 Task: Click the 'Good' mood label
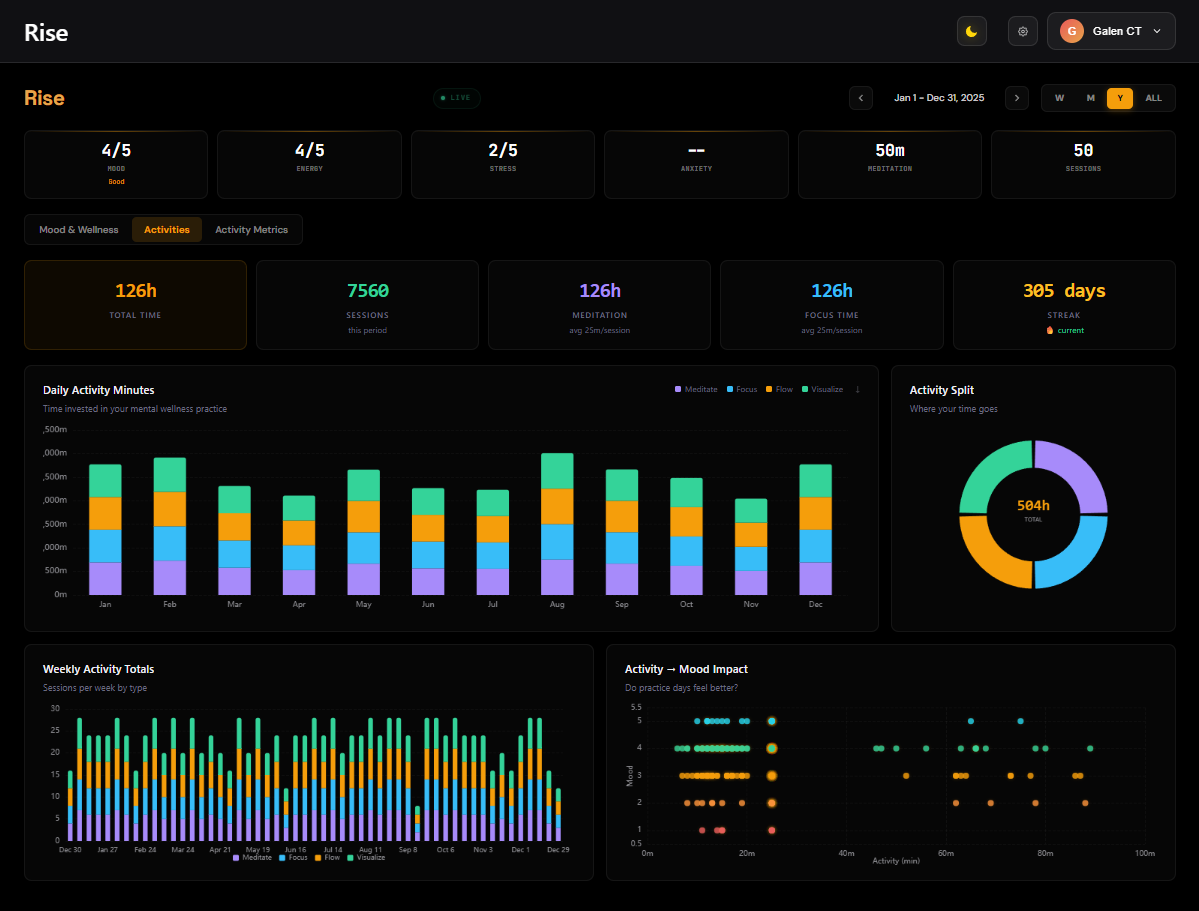(x=116, y=182)
